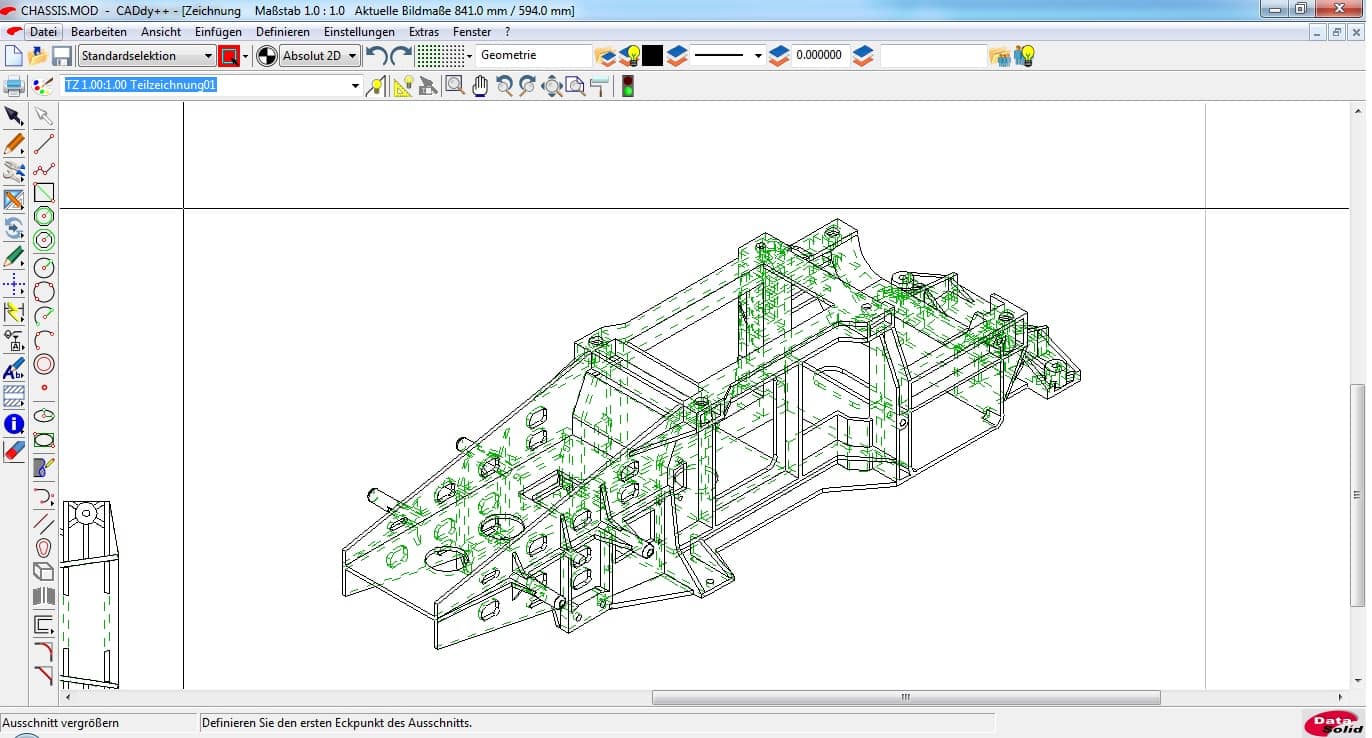Image resolution: width=1372 pixels, height=738 pixels.
Task: Click the Datei menu button
Action: (x=43, y=32)
